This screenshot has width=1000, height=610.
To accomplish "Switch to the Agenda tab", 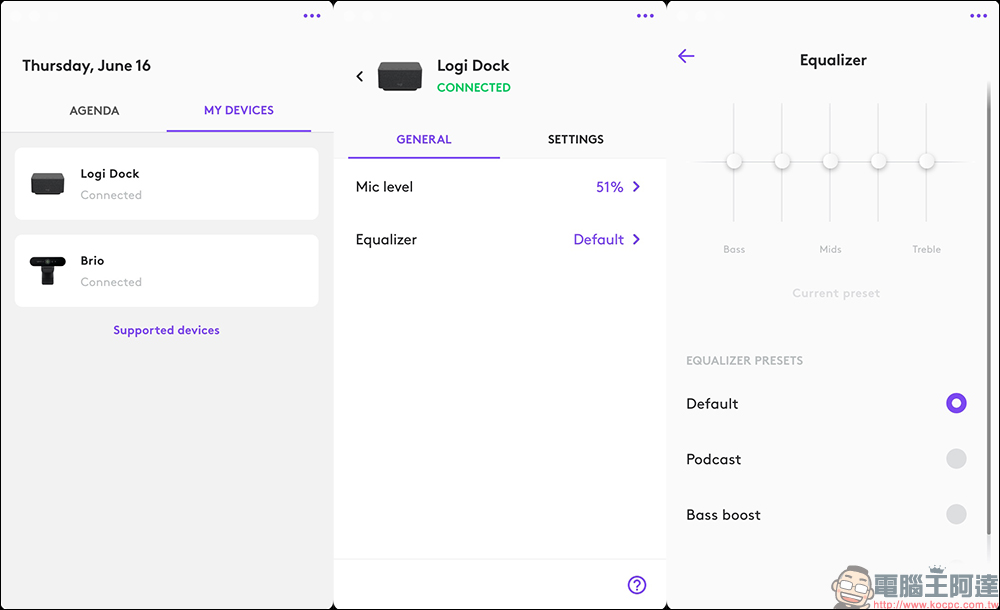I will pos(94,111).
